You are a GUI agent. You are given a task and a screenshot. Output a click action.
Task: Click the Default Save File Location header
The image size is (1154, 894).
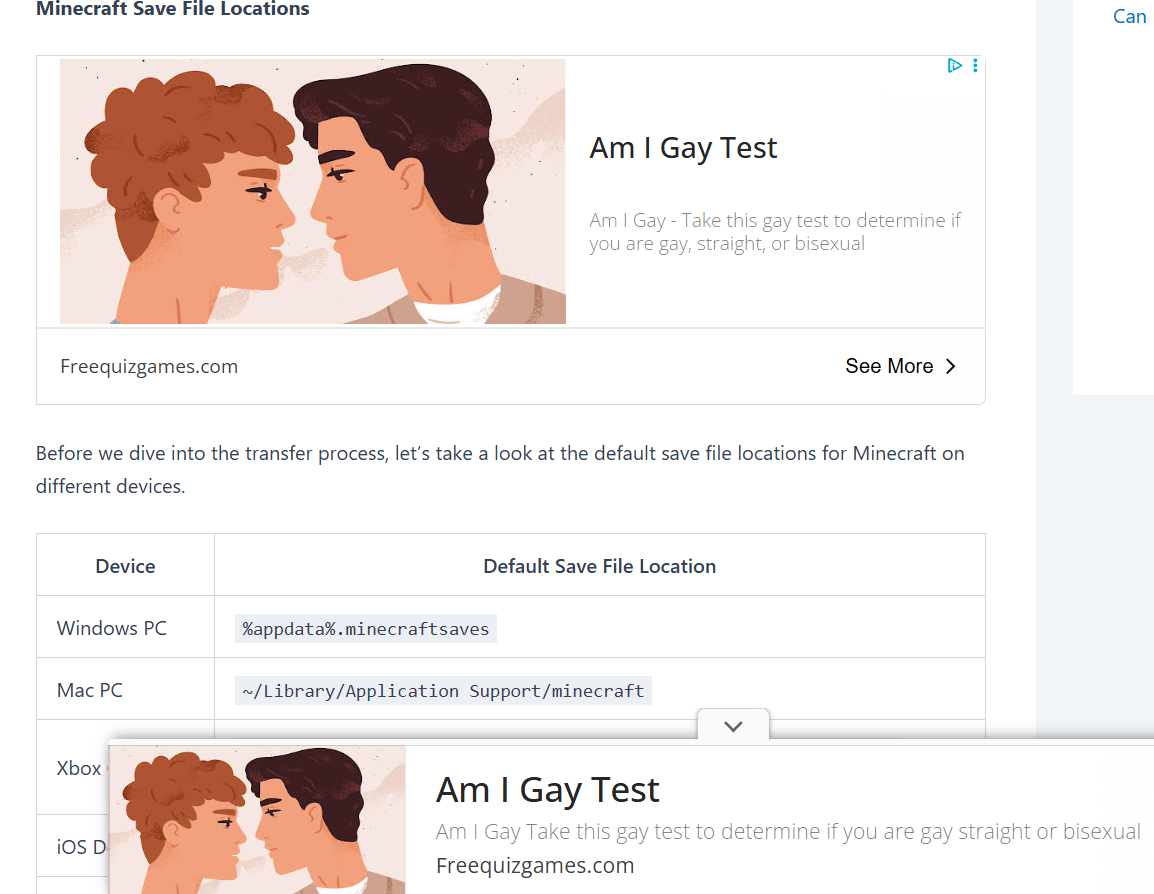599,566
